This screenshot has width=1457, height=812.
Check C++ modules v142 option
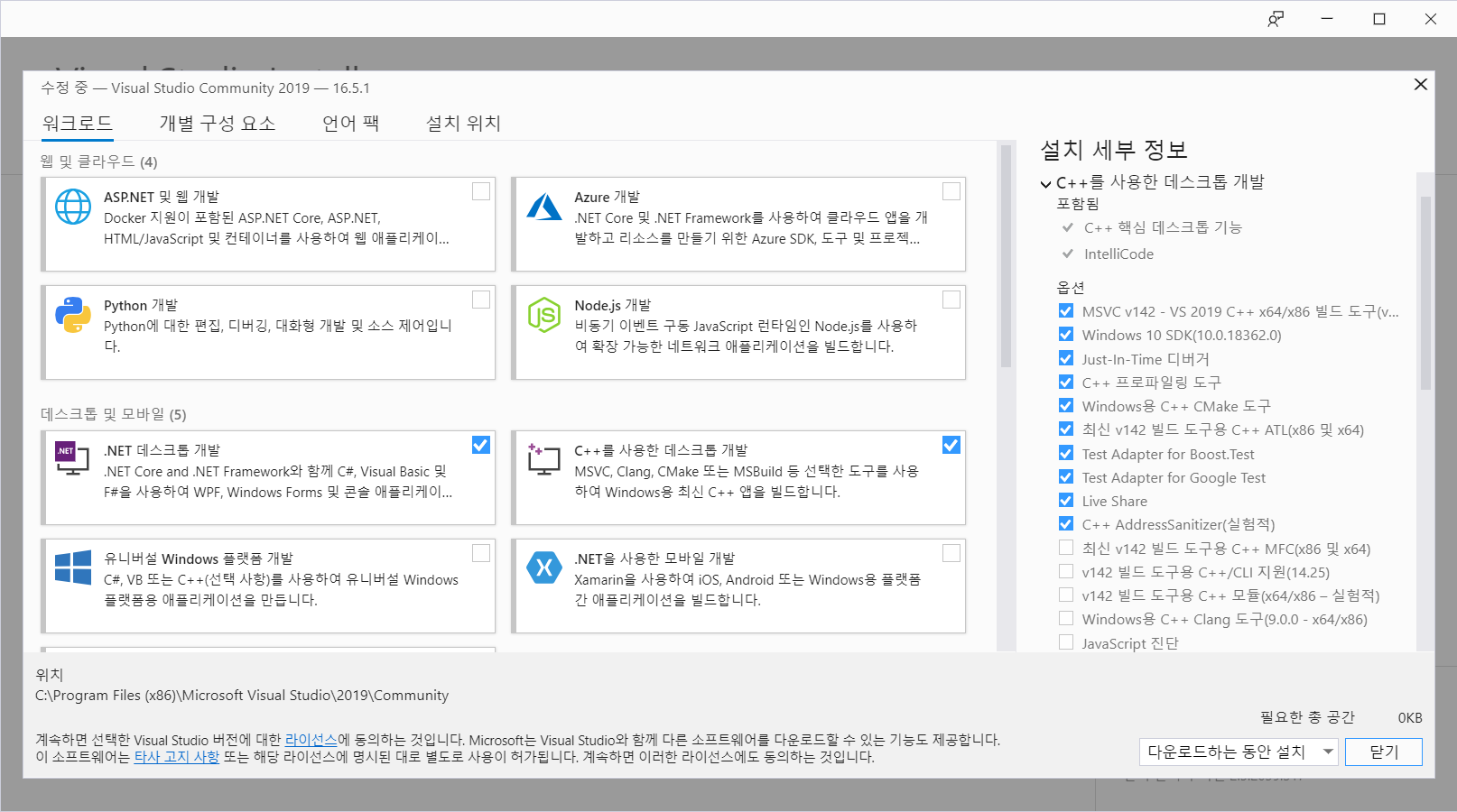click(x=1066, y=595)
